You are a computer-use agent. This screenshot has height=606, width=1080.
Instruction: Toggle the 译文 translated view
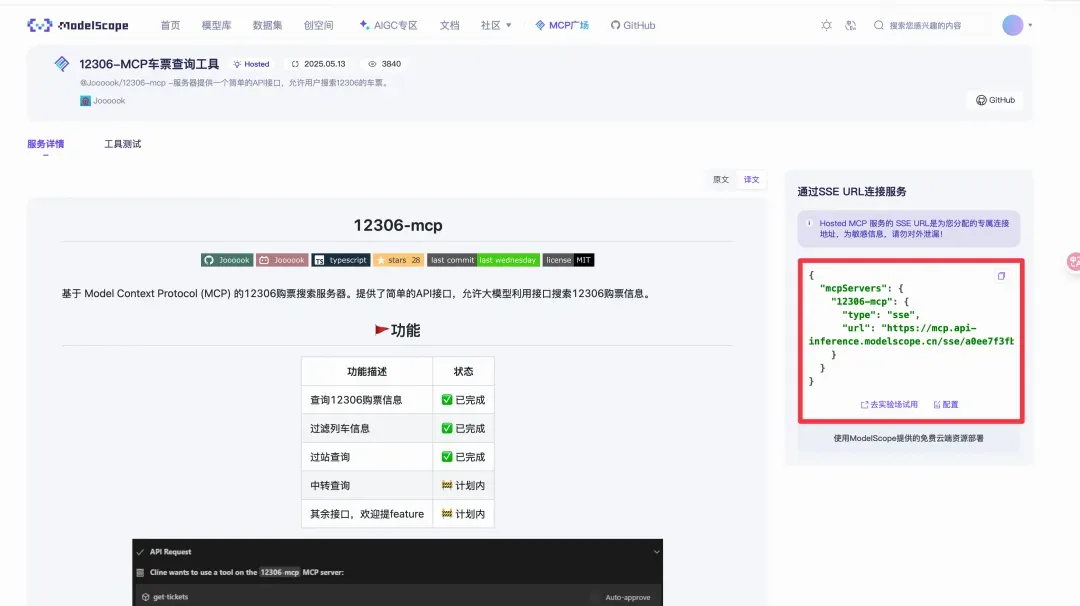coord(751,180)
